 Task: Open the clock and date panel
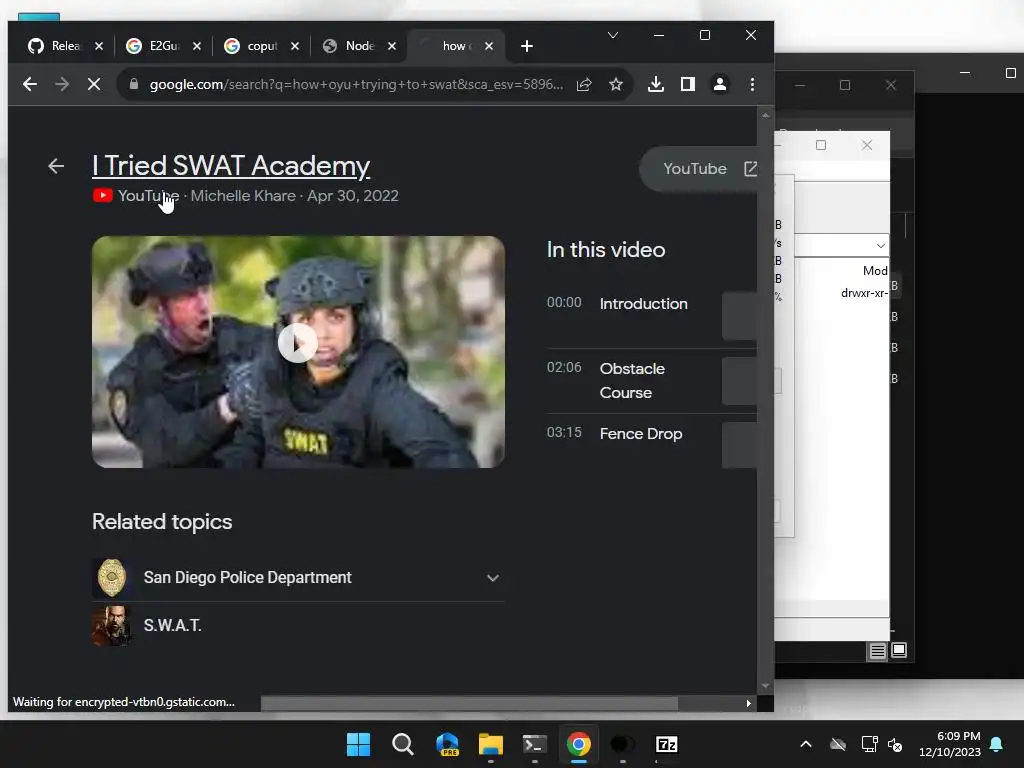(x=950, y=744)
